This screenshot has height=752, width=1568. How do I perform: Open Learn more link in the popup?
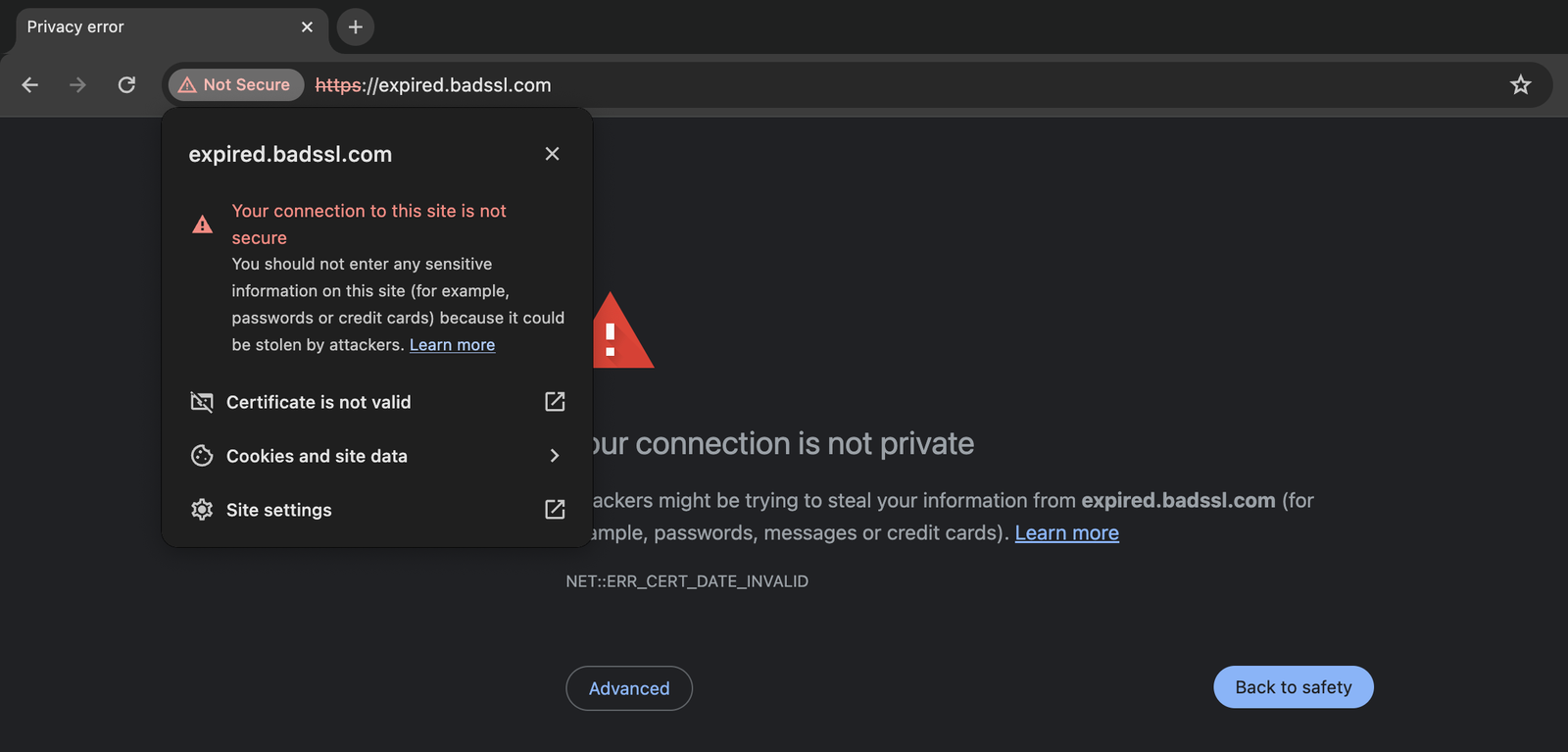(x=452, y=345)
